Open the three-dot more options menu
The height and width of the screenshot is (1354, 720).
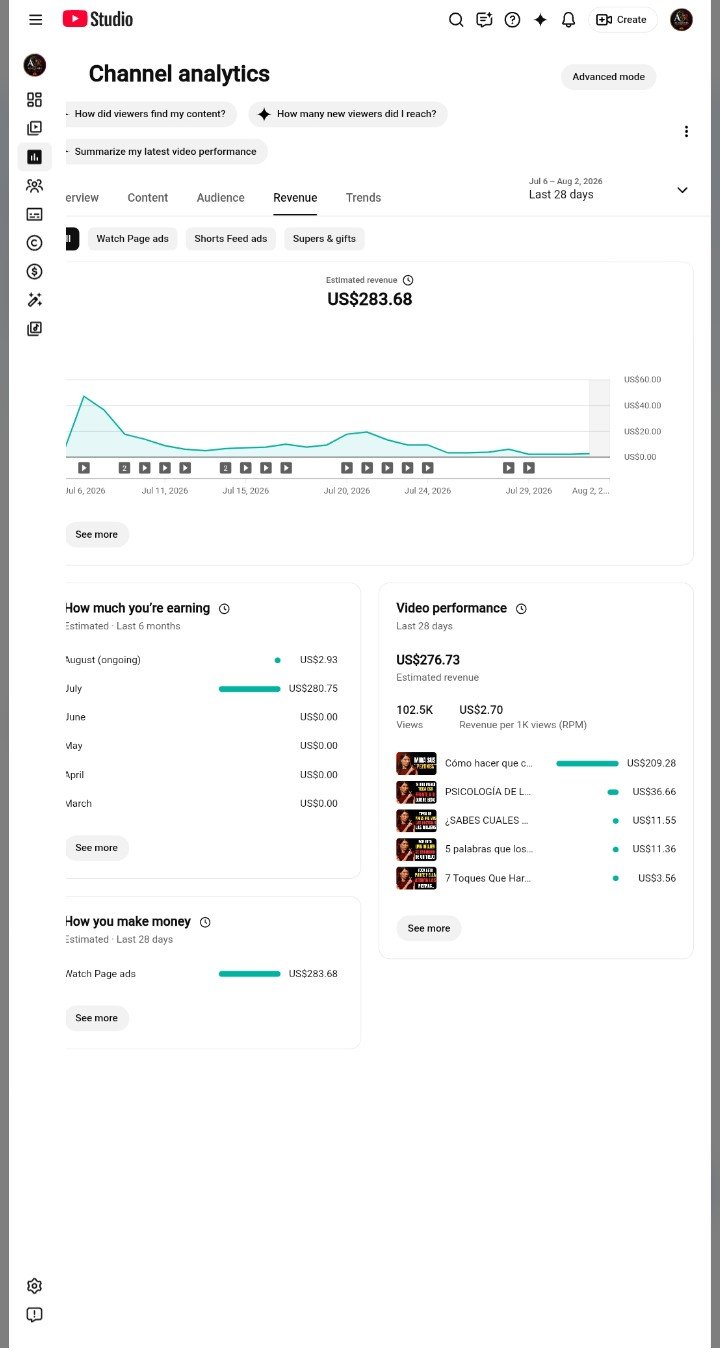coord(686,132)
